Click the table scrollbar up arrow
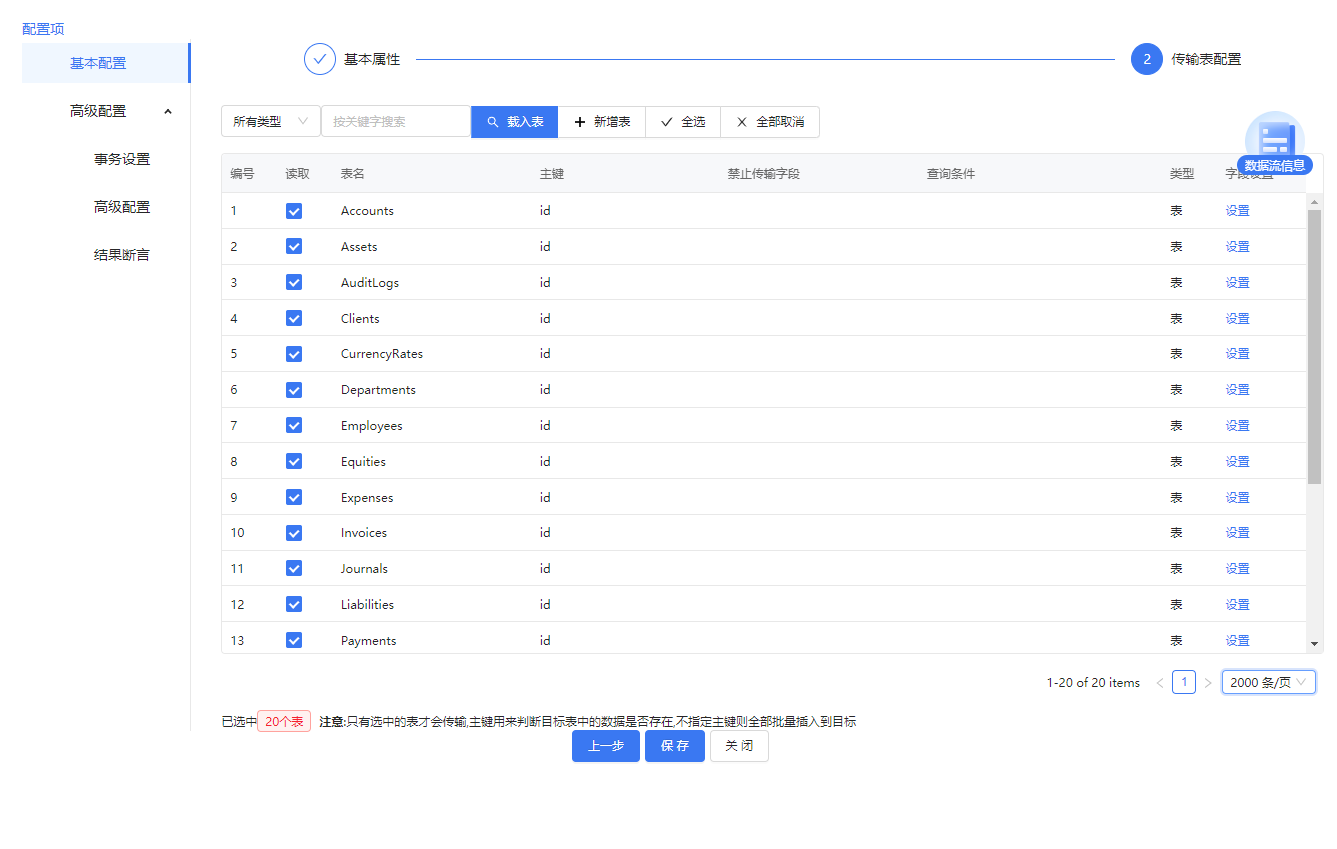This screenshot has height=849, width=1337. coord(1315,202)
